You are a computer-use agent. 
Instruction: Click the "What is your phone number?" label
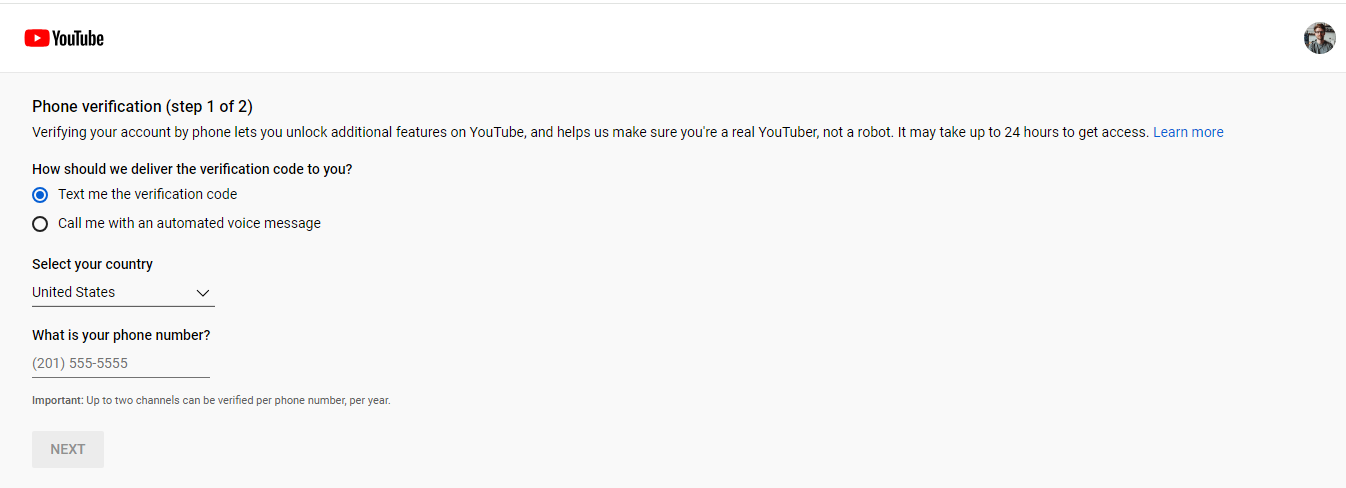click(121, 335)
